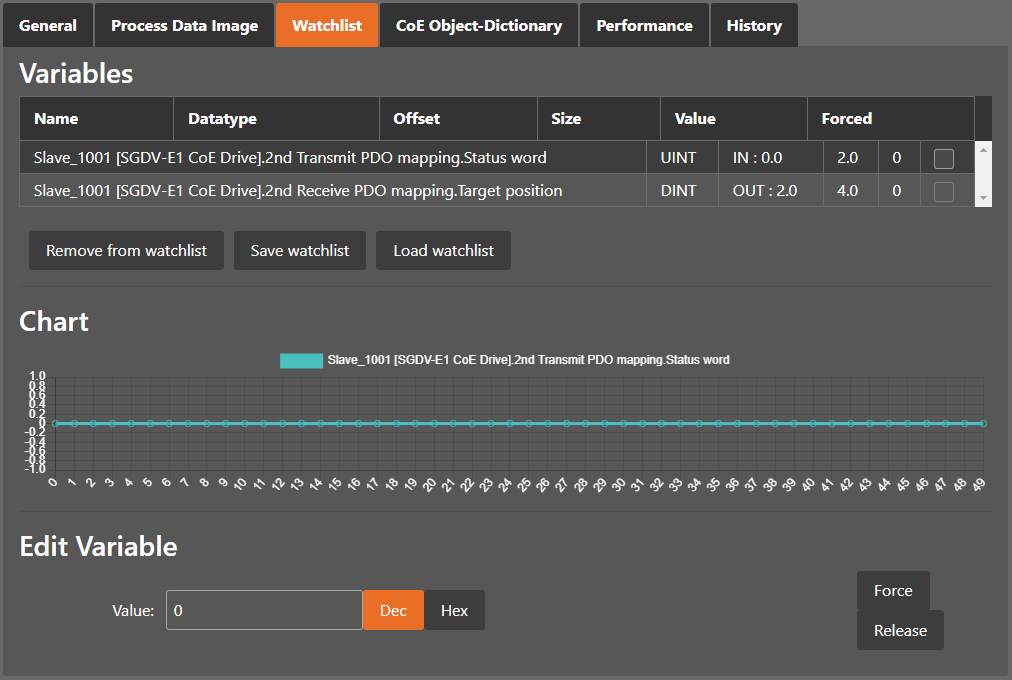
Task: Click the Load watchlist button
Action: (443, 250)
